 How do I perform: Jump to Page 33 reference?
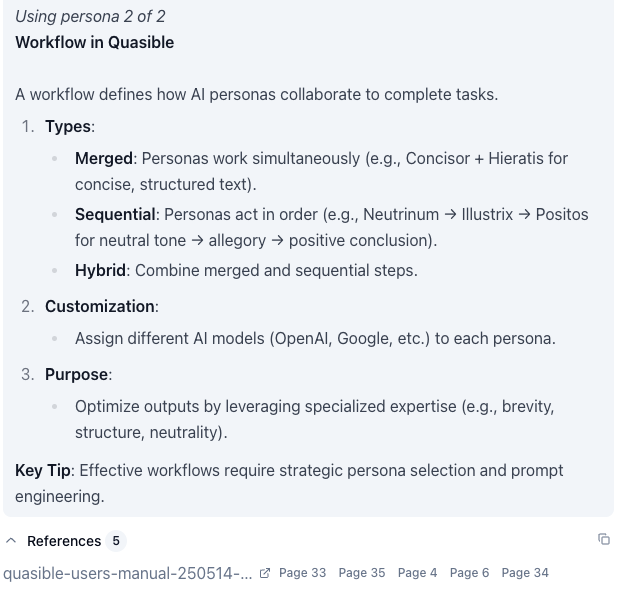click(302, 573)
